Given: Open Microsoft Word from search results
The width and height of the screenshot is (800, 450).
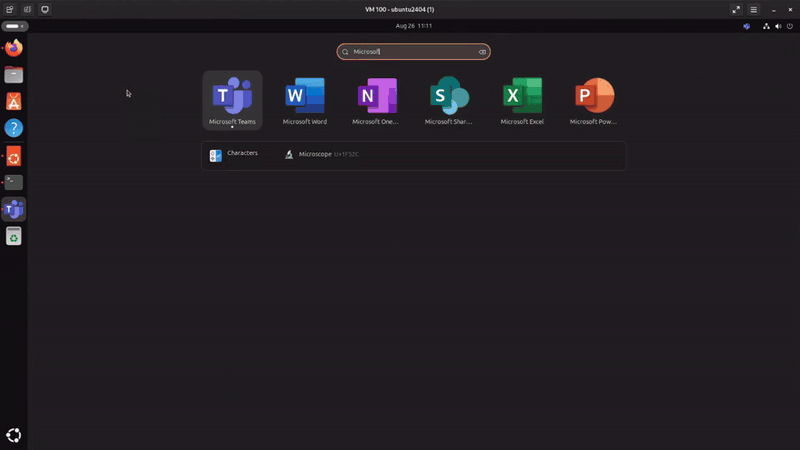Looking at the screenshot, I should (x=305, y=100).
